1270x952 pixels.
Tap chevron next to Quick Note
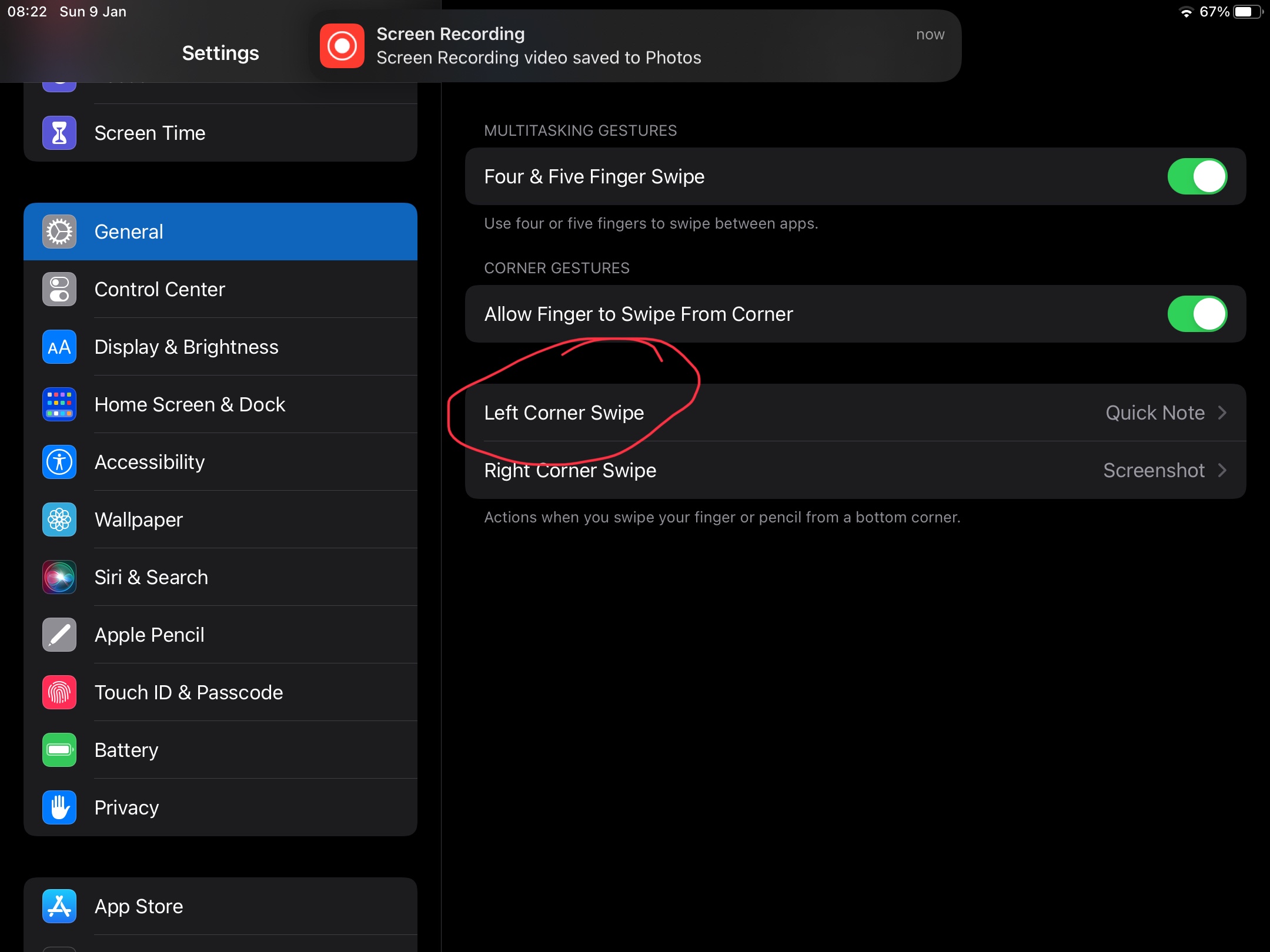[x=1222, y=413]
